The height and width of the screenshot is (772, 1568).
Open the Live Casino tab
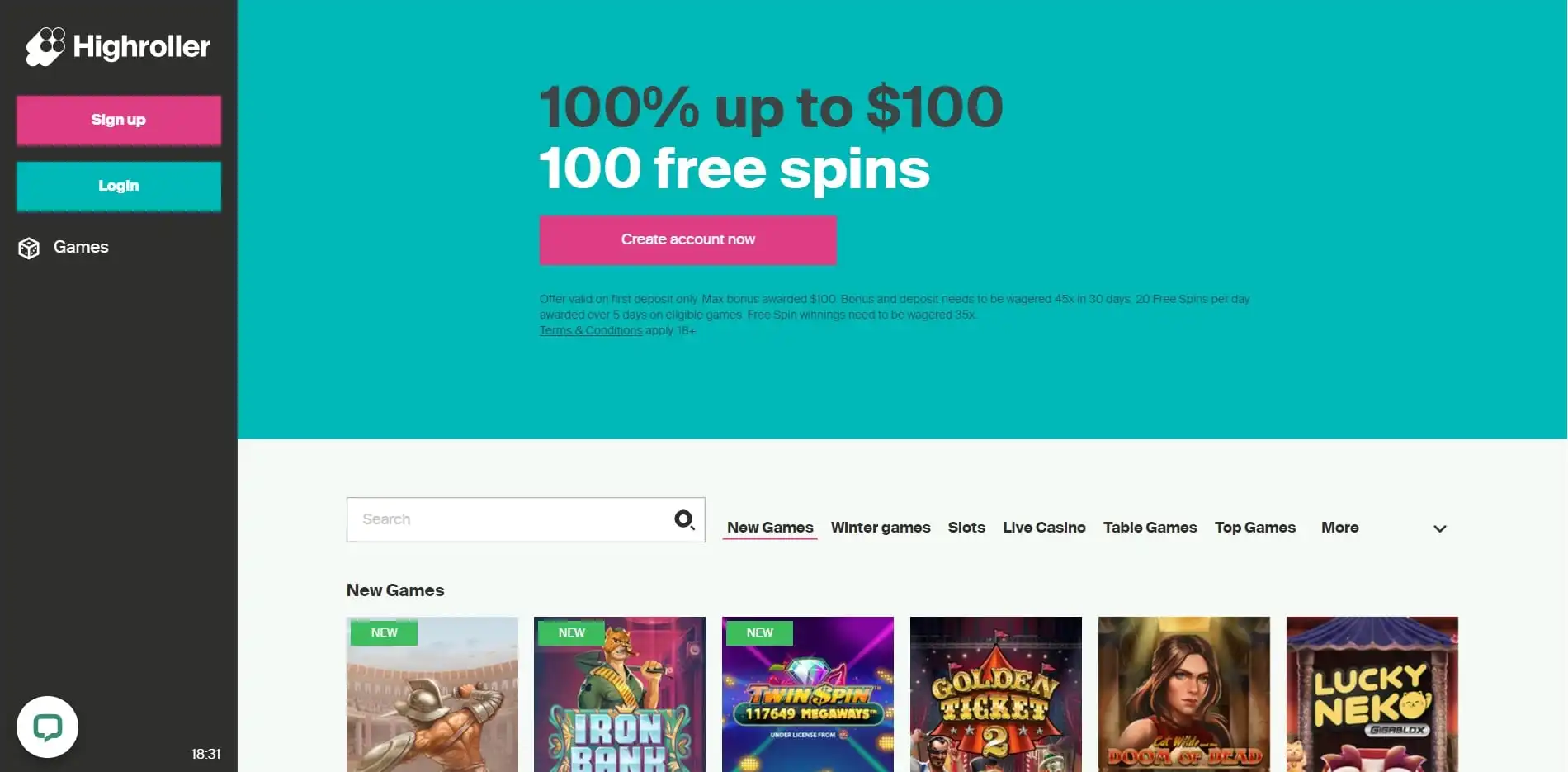click(x=1044, y=528)
